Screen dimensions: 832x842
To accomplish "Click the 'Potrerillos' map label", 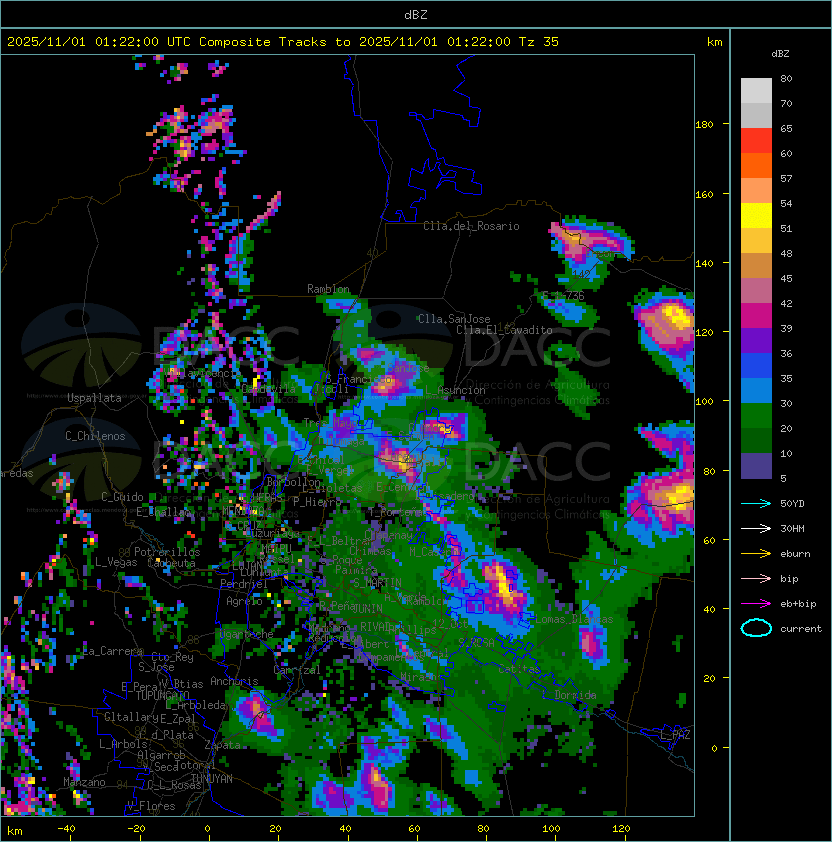I will (x=167, y=552).
